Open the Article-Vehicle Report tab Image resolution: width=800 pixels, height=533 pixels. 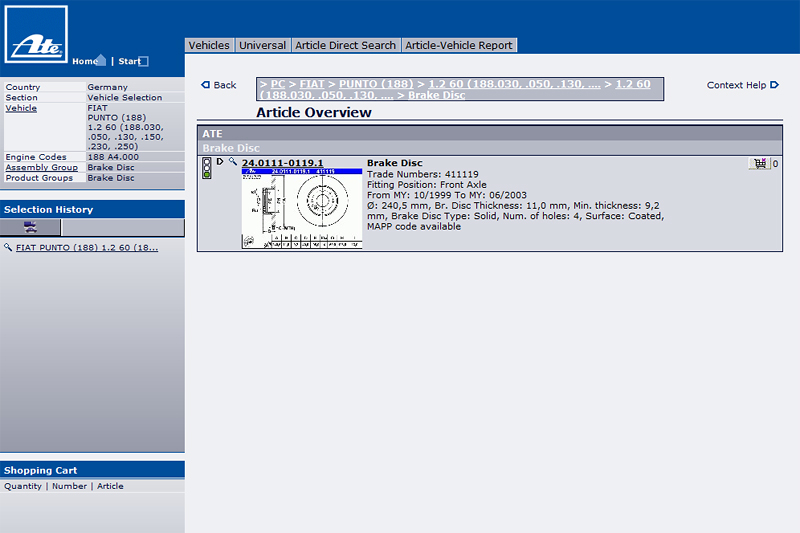[x=459, y=45]
